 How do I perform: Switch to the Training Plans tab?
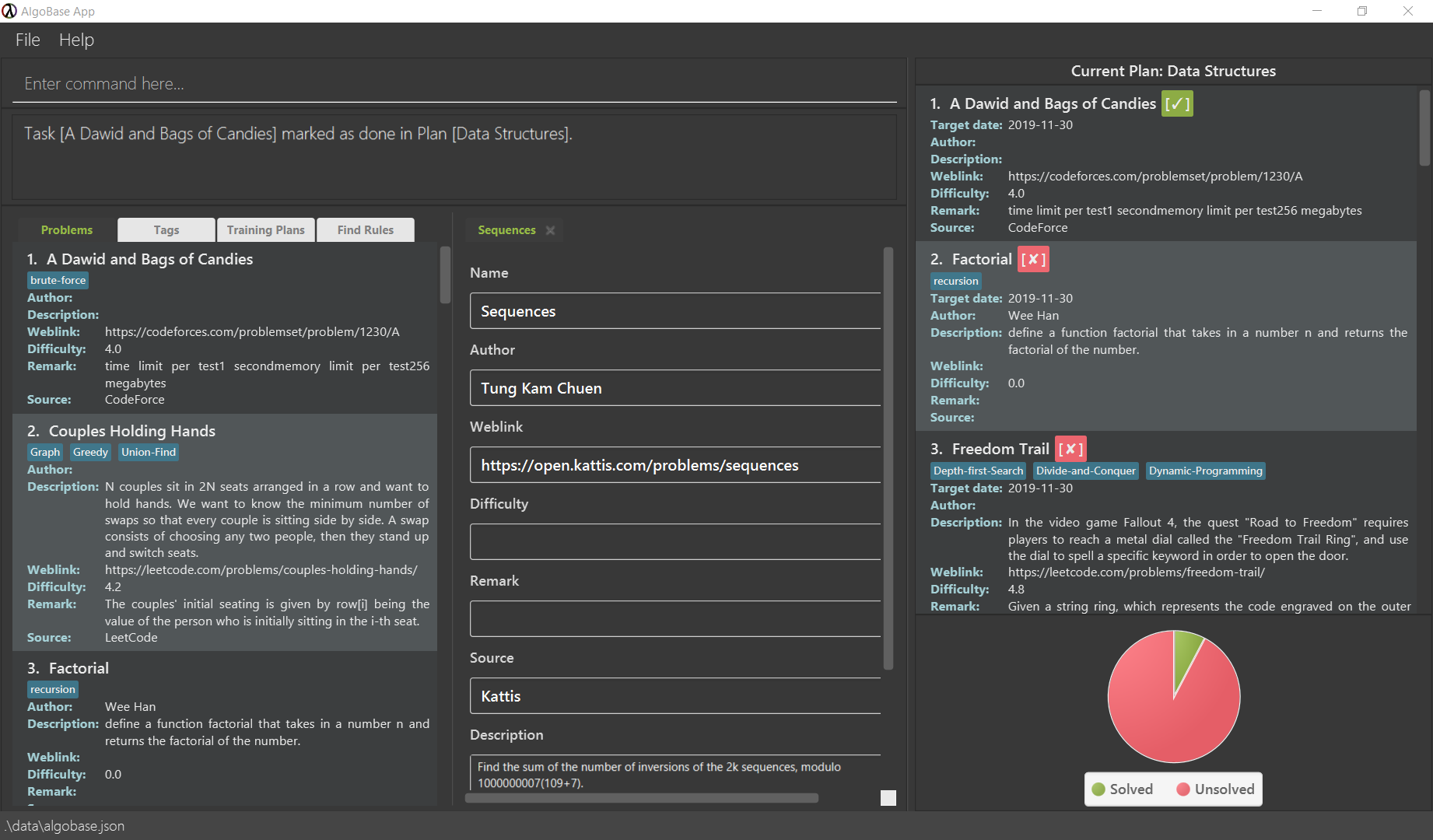coord(266,230)
